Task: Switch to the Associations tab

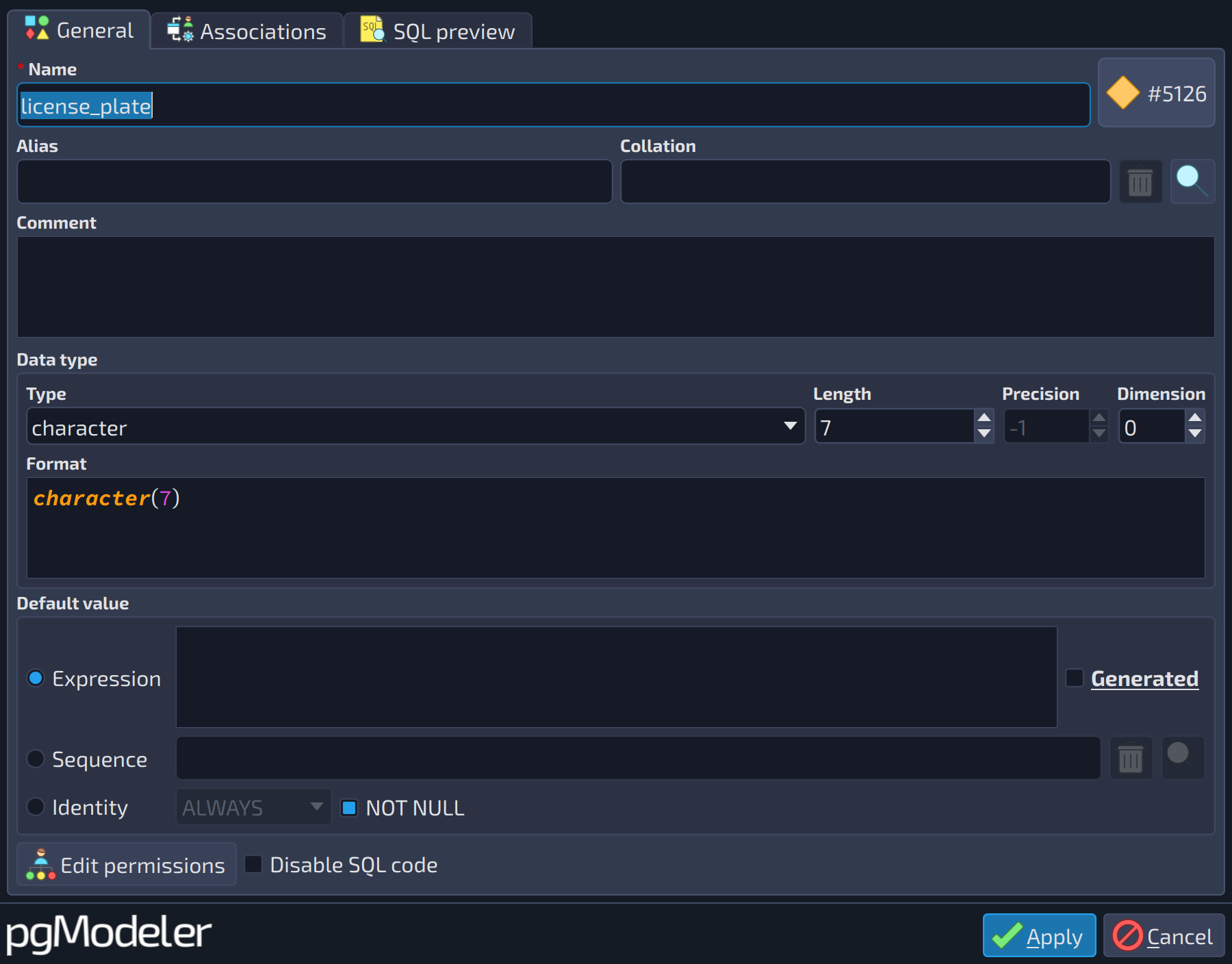Action: click(x=247, y=31)
